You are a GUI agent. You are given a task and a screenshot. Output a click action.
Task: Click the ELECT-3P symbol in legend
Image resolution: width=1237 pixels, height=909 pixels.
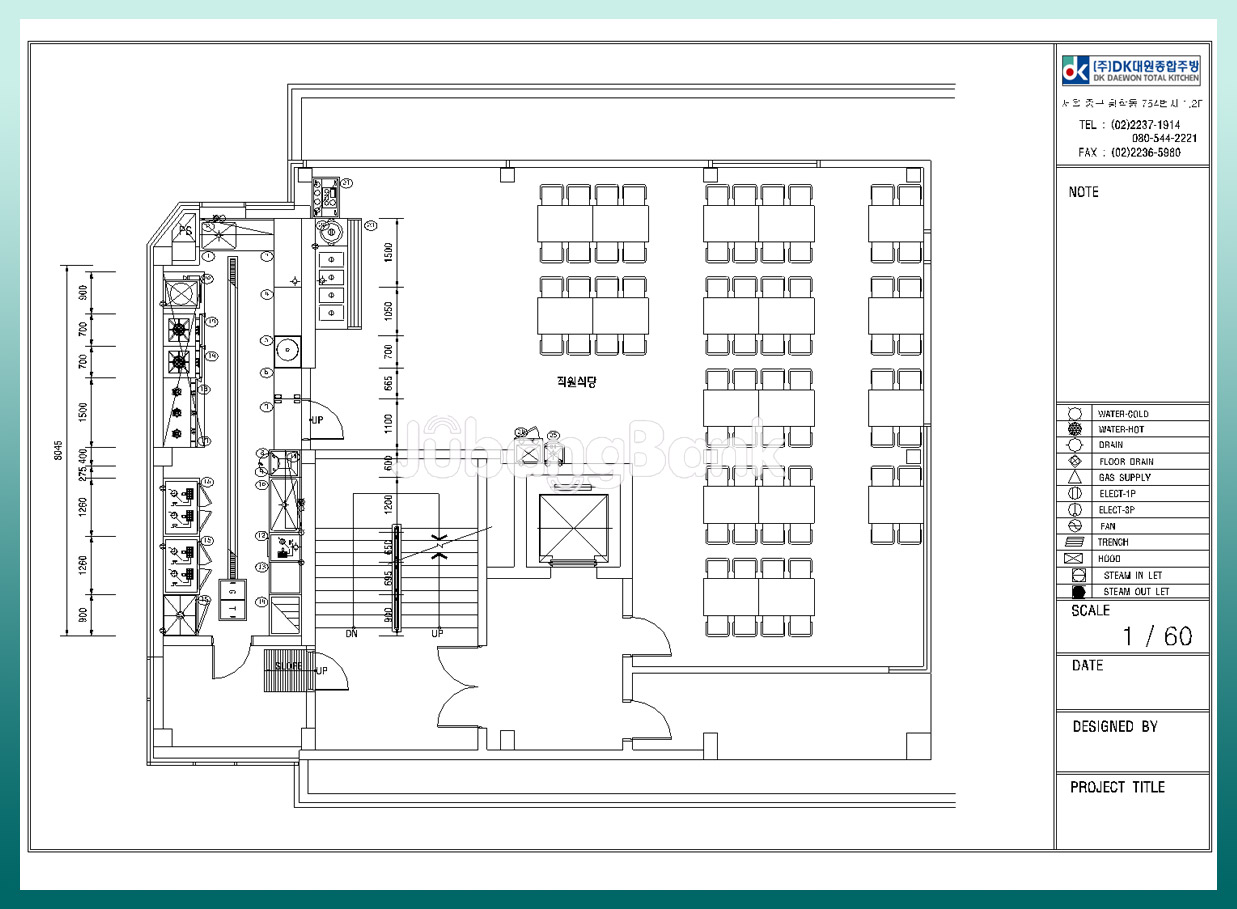point(1075,510)
